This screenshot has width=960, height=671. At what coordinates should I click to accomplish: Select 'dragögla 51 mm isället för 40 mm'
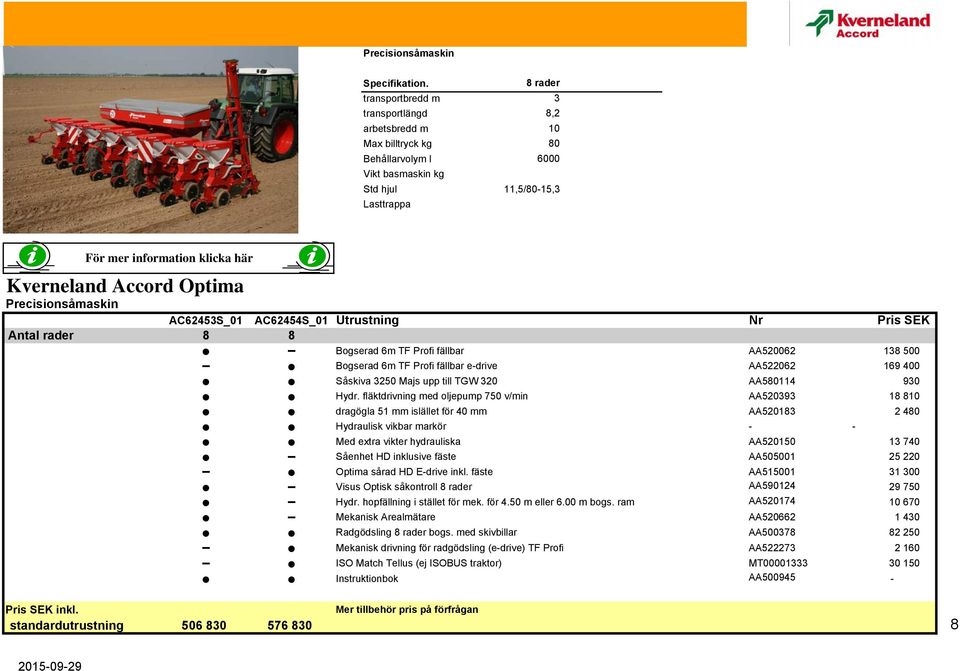pyautogui.click(x=411, y=411)
